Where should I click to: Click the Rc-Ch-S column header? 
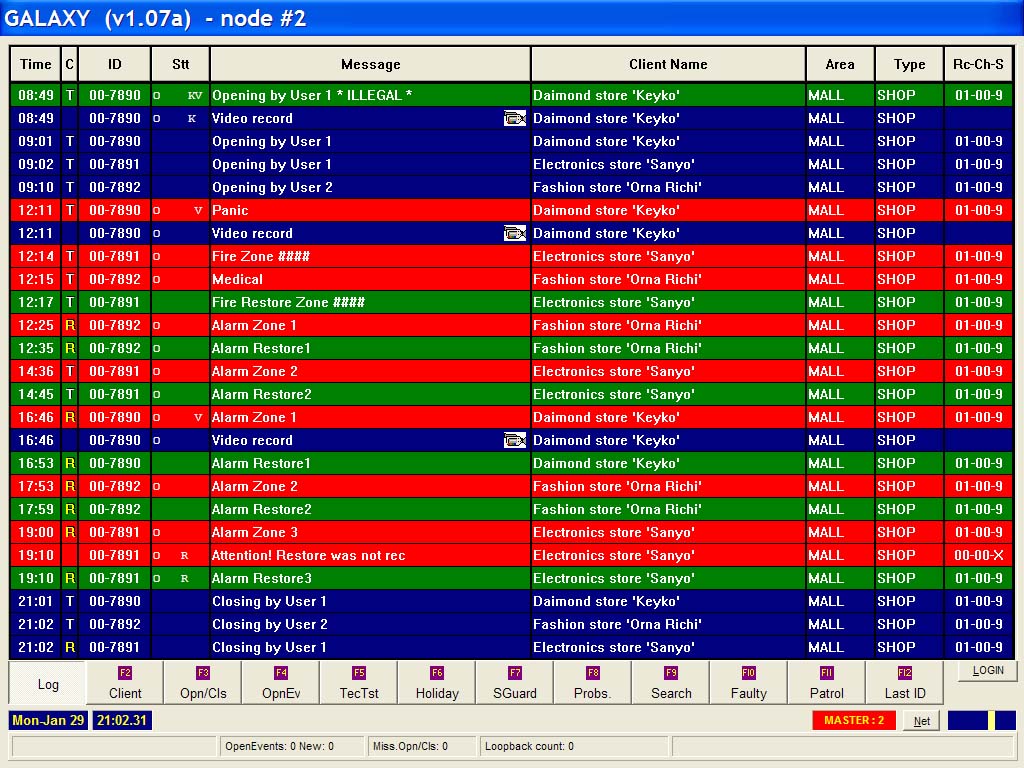pyautogui.click(x=978, y=64)
